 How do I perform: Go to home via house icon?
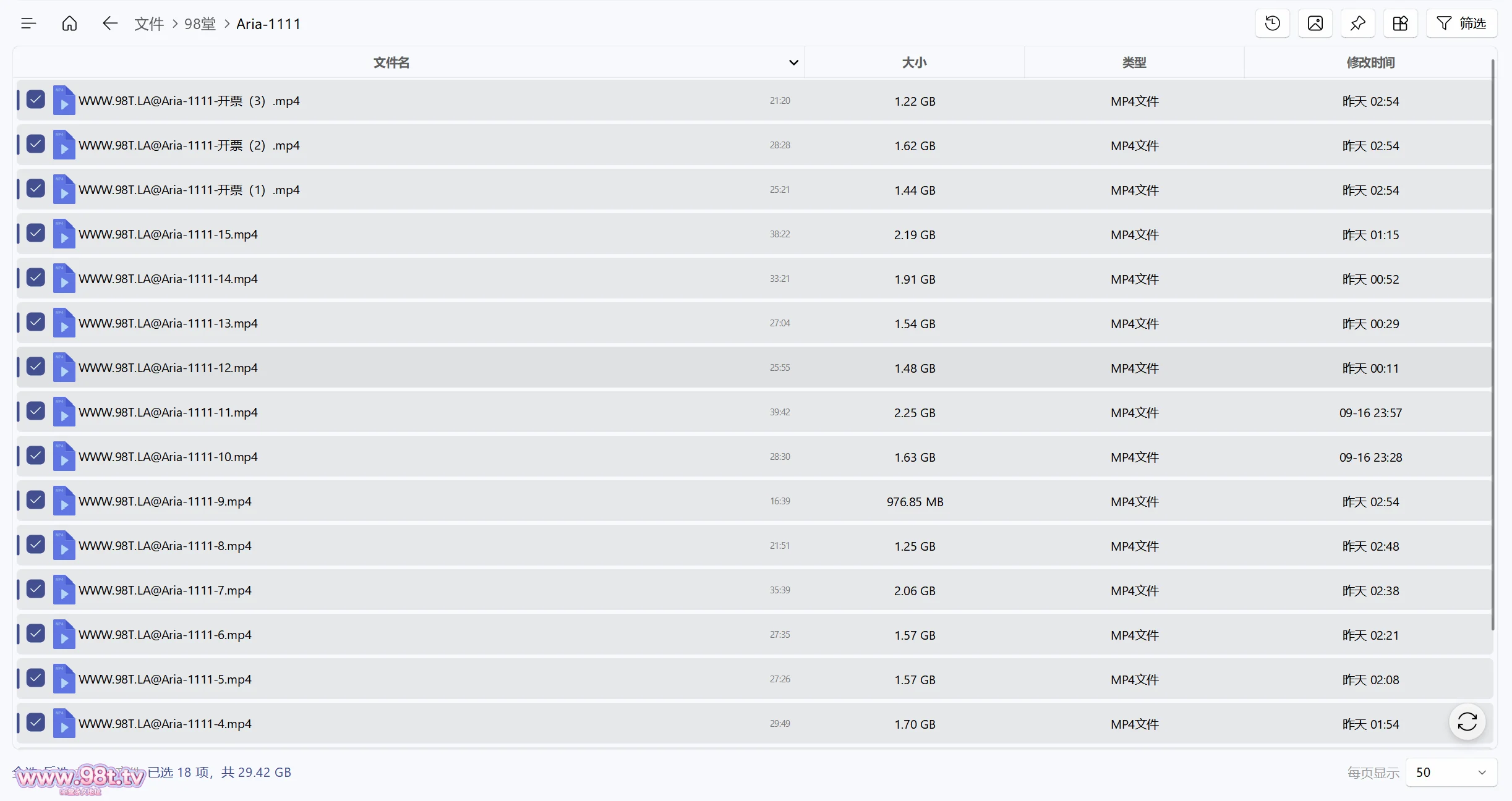(x=70, y=23)
